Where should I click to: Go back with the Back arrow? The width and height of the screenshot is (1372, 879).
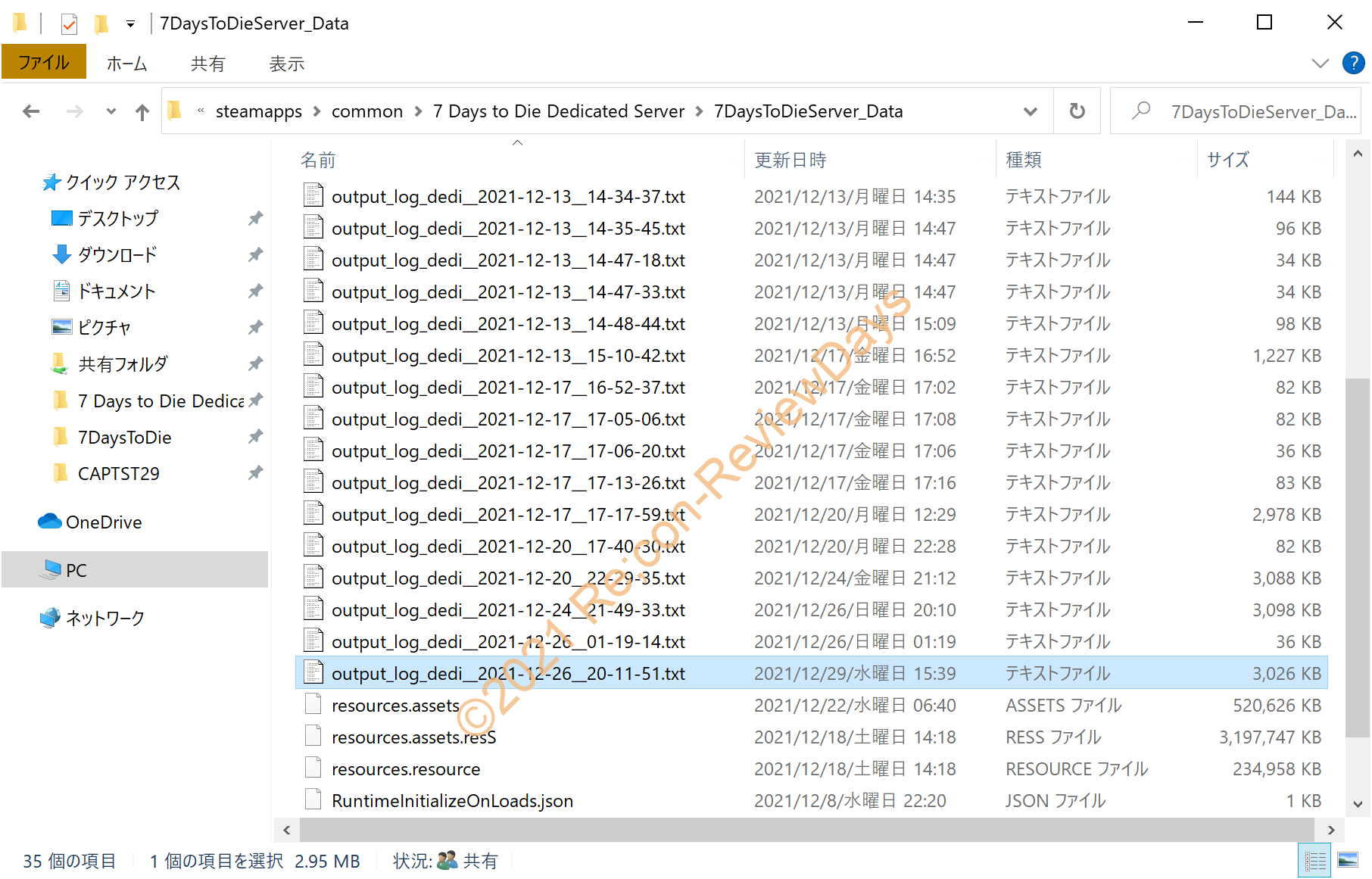coord(31,112)
